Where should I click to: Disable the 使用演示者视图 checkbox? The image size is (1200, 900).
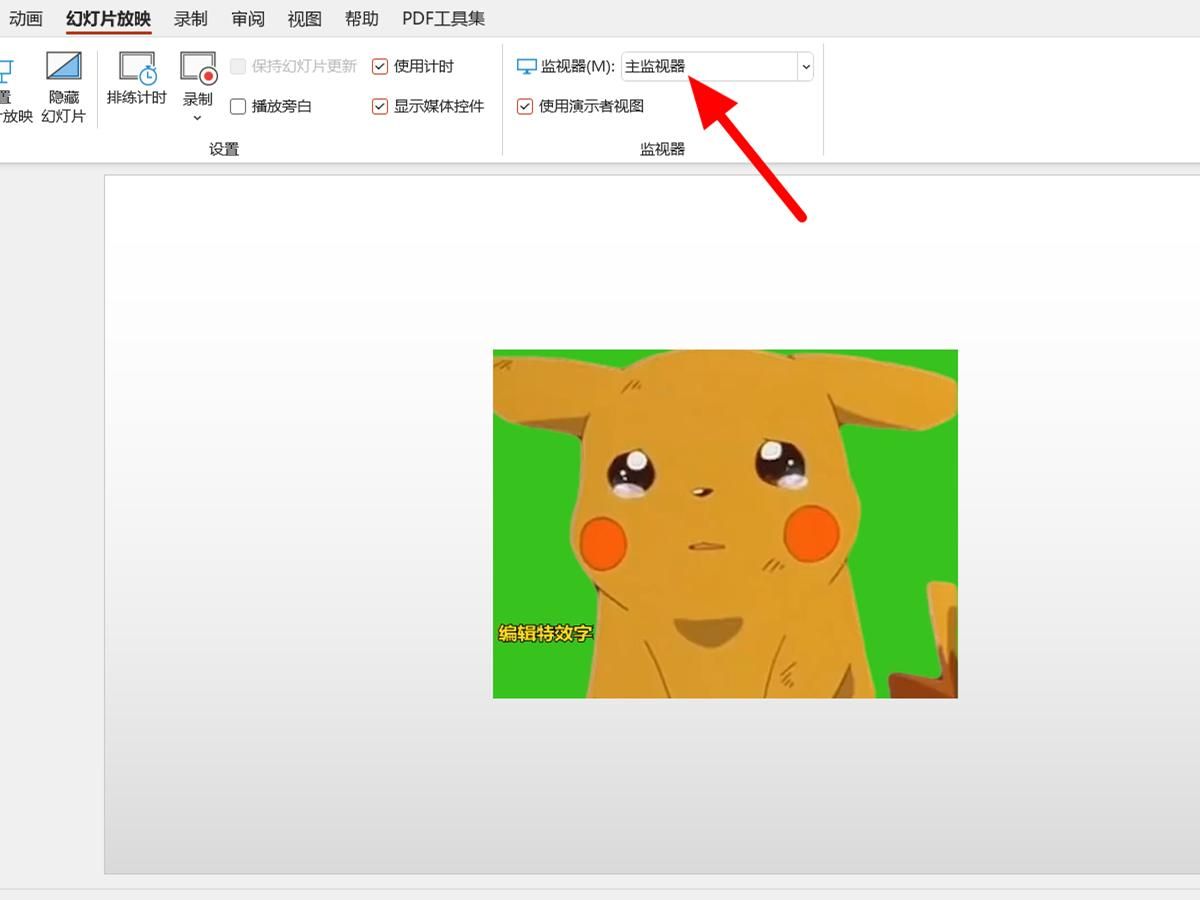click(525, 106)
